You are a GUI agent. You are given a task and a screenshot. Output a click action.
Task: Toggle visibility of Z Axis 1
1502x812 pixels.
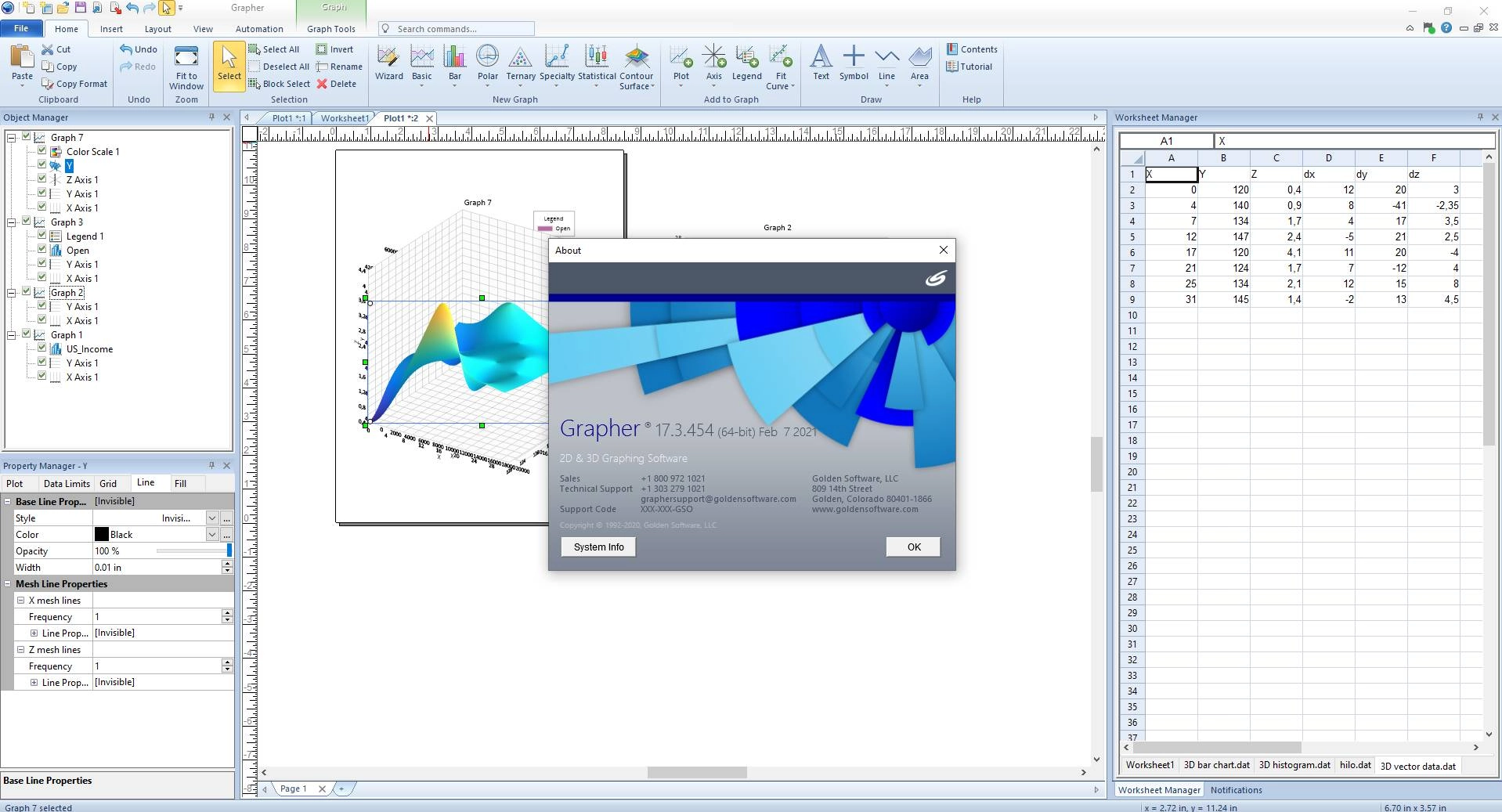[42, 179]
